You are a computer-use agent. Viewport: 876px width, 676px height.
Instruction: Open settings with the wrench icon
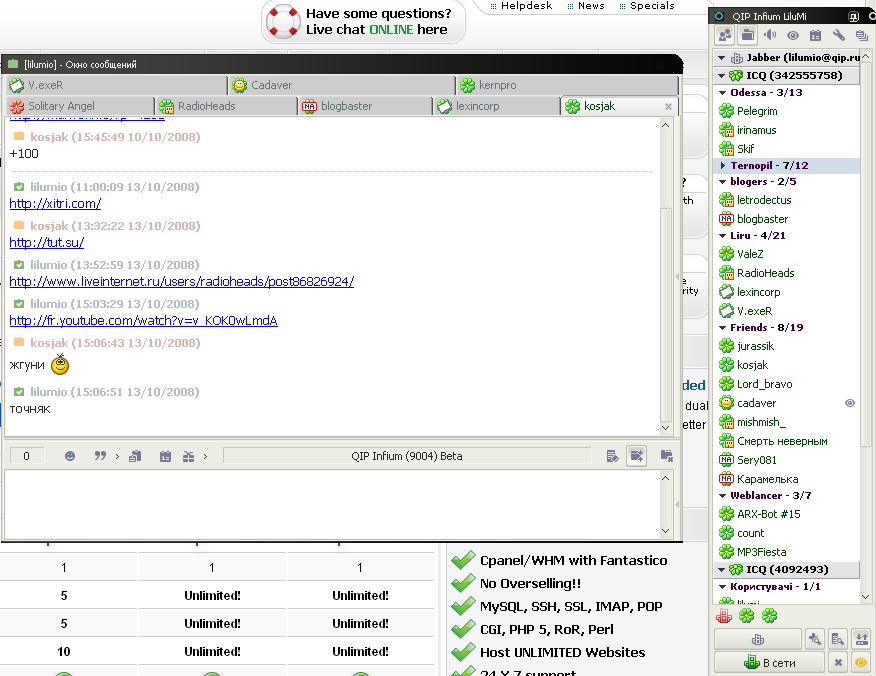pos(839,36)
